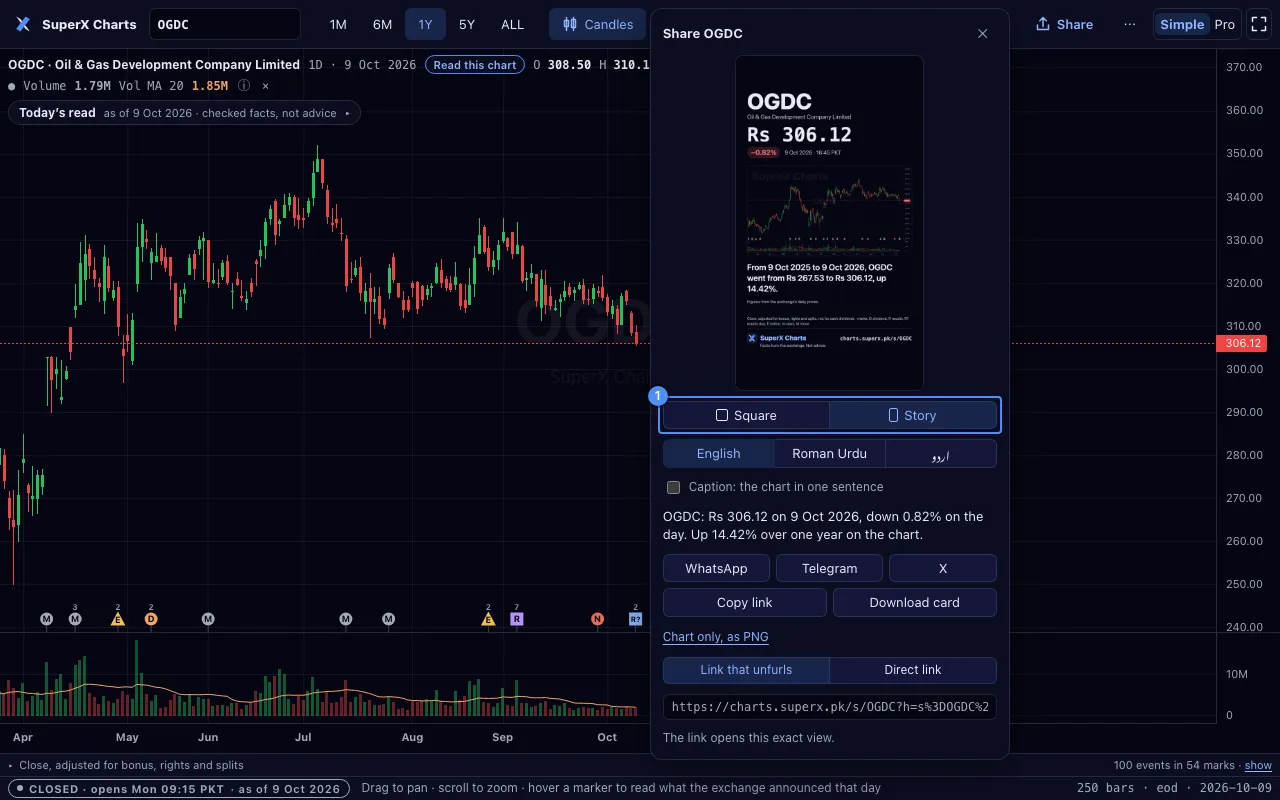Open the Share button in top bar
Screen dimensions: 1280x800
tap(1064, 24)
